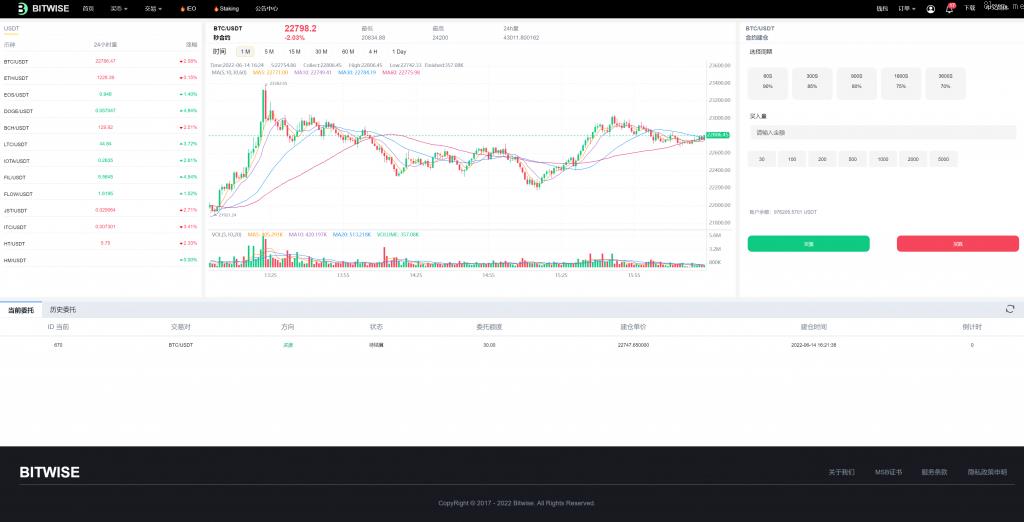
Task: Expand the 订单 orders dropdown menu
Action: click(906, 8)
